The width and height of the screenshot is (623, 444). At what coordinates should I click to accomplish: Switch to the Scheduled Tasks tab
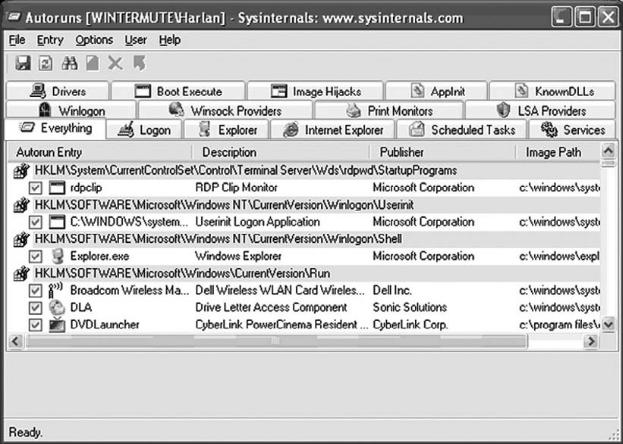click(462, 130)
